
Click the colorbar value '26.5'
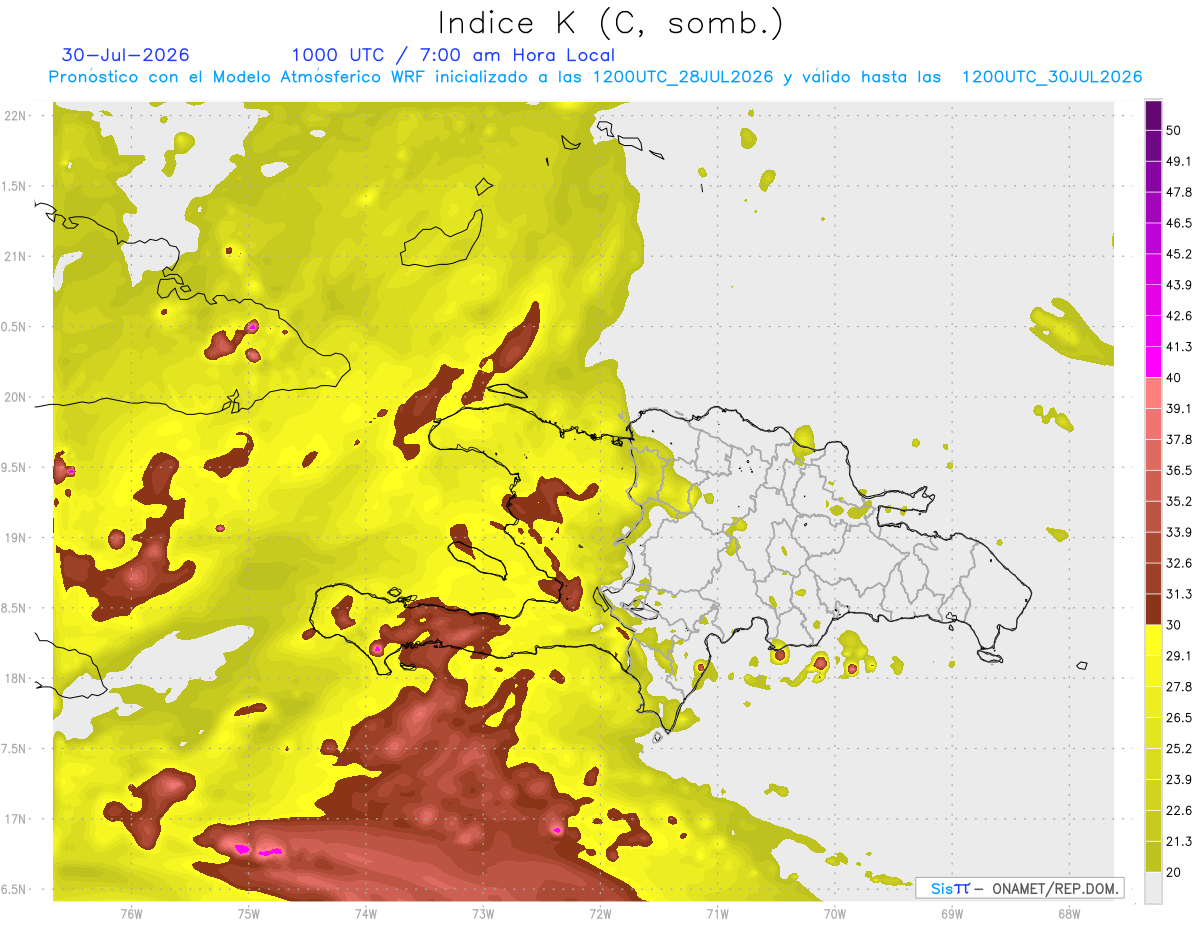tap(1179, 718)
